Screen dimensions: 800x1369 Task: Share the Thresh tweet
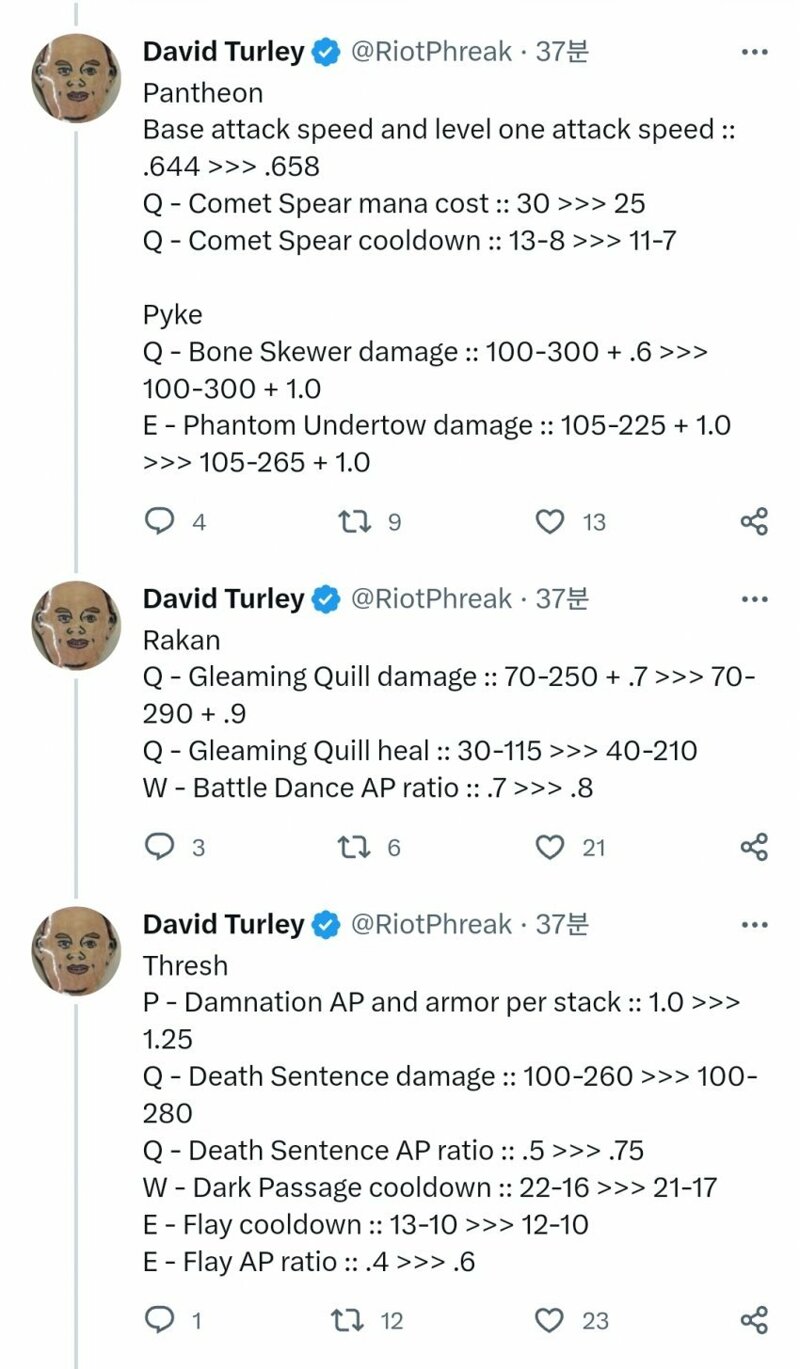point(753,1320)
